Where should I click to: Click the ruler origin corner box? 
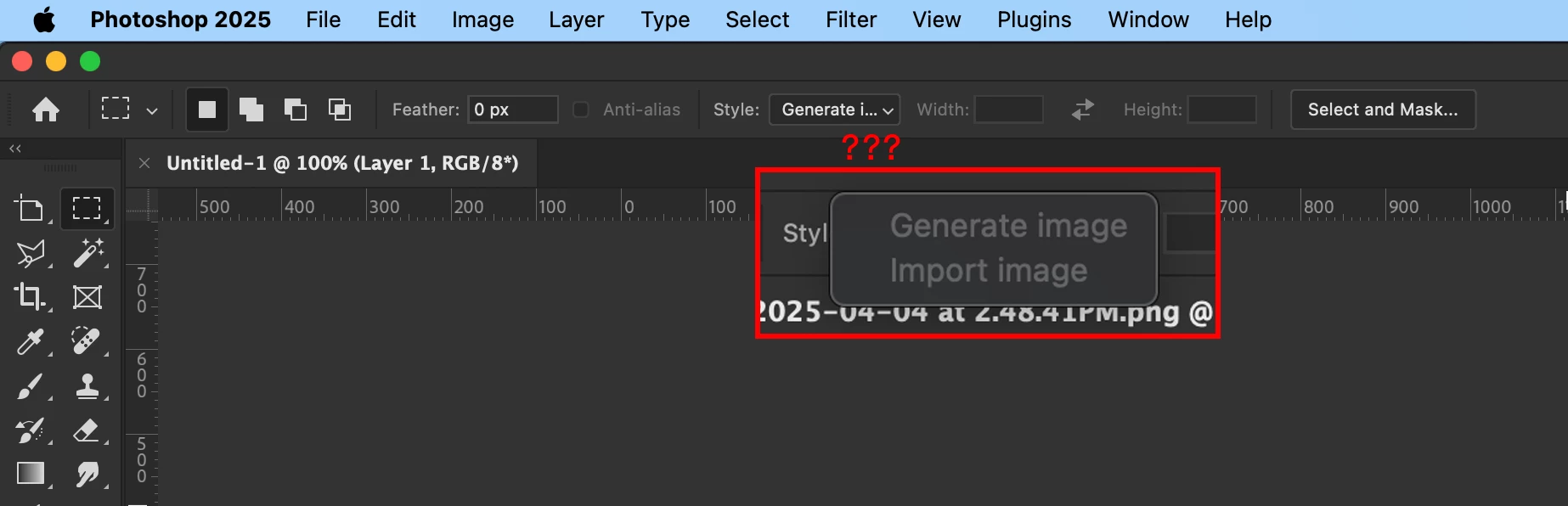(x=142, y=205)
